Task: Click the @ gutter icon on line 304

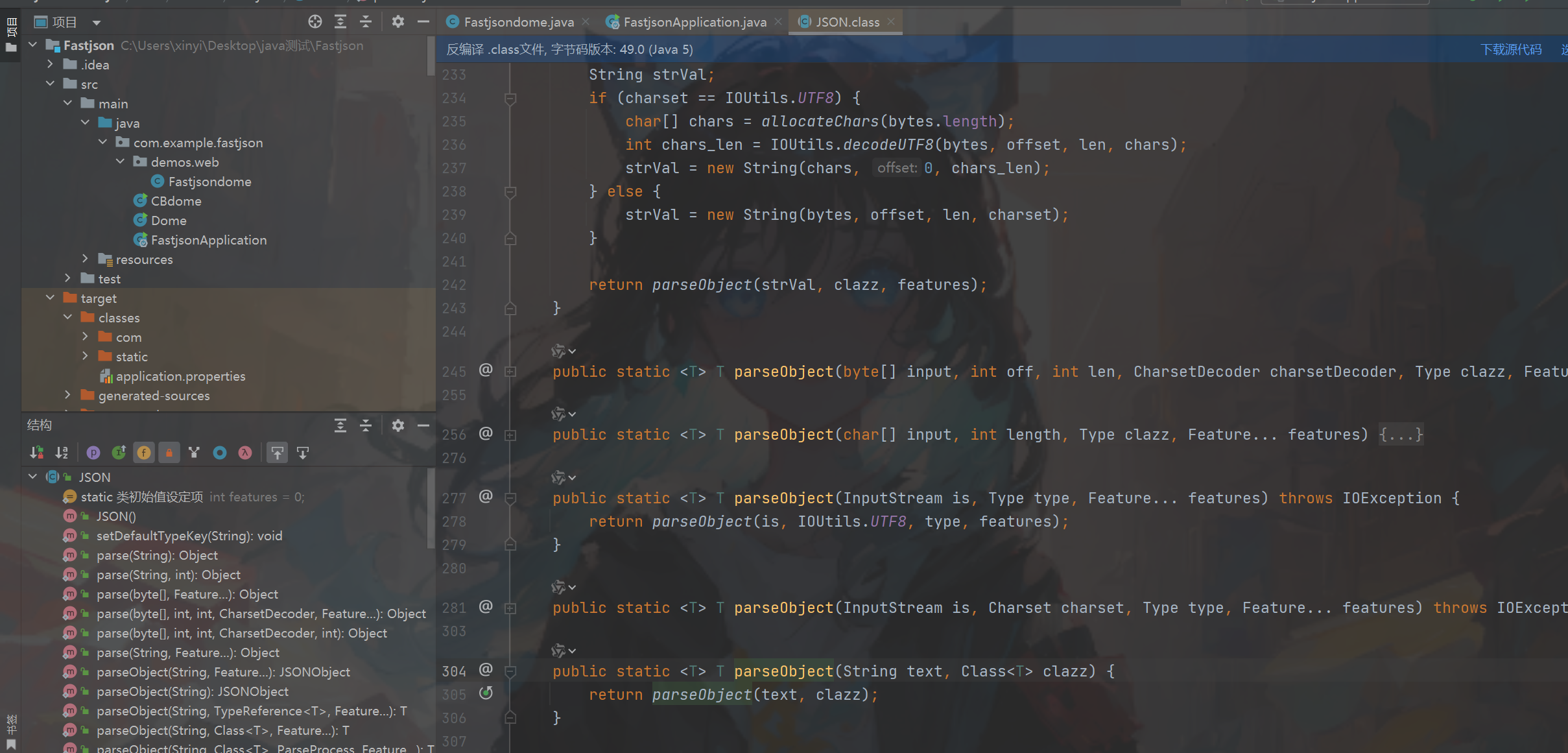Action: point(486,670)
